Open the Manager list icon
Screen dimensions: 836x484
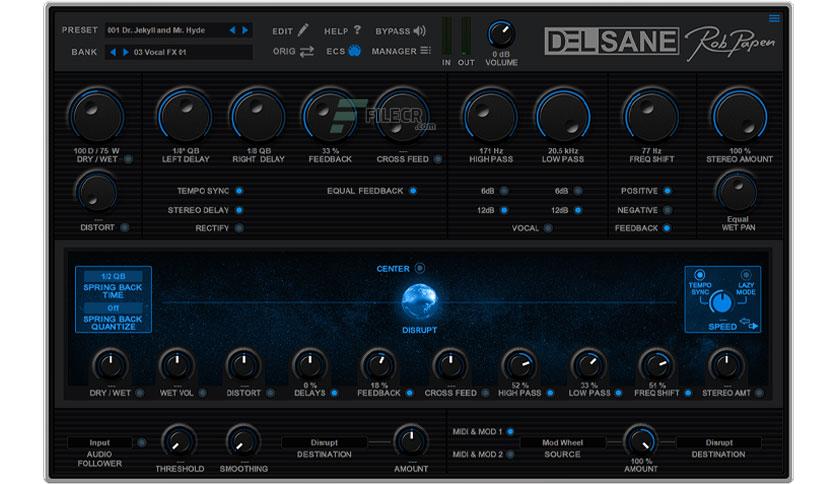pos(425,51)
